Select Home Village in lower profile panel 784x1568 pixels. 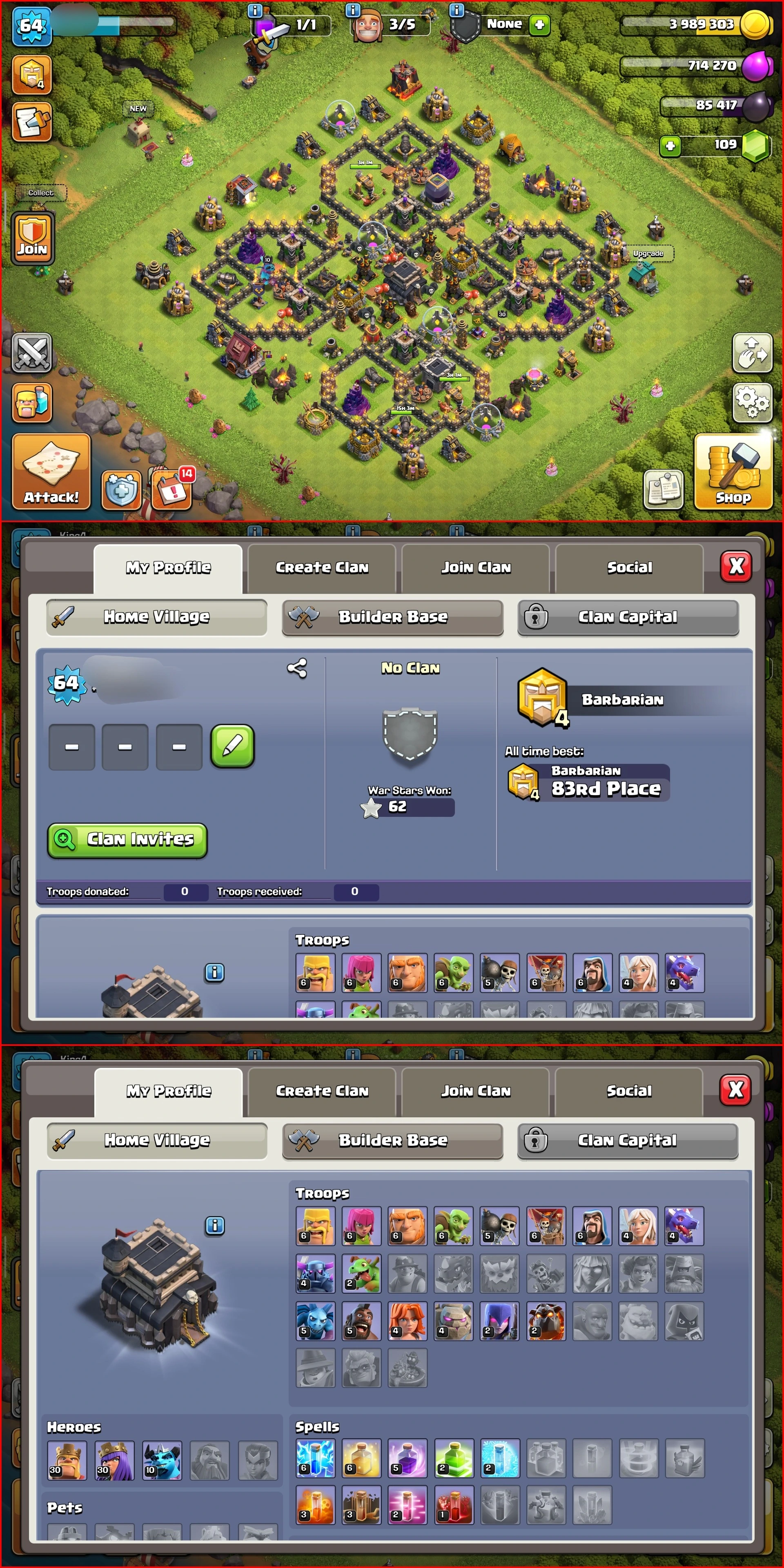pyautogui.click(x=157, y=1140)
